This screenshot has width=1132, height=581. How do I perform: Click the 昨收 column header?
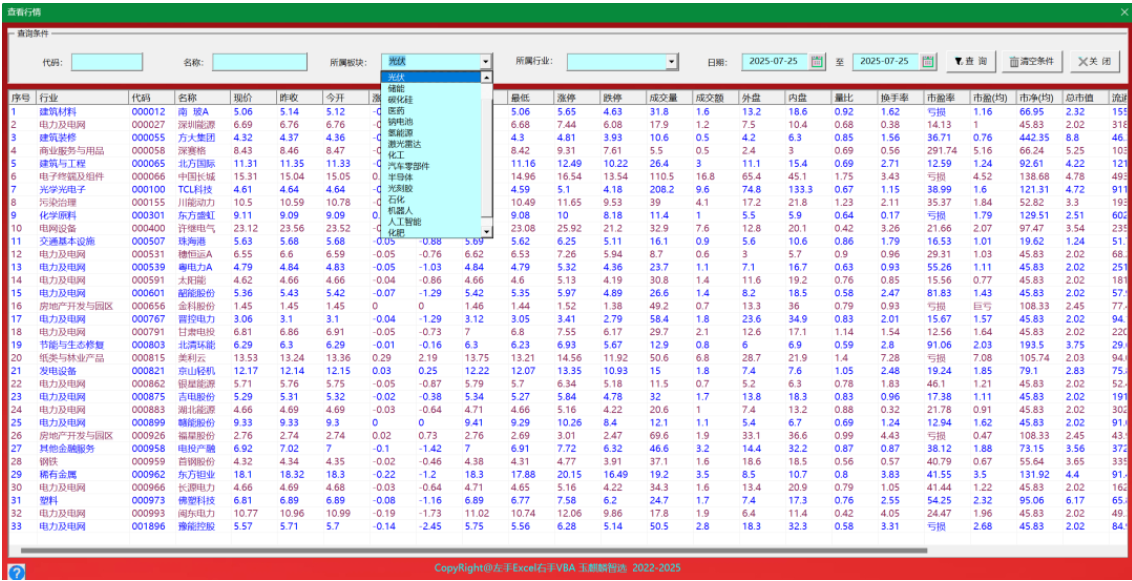coord(300,97)
